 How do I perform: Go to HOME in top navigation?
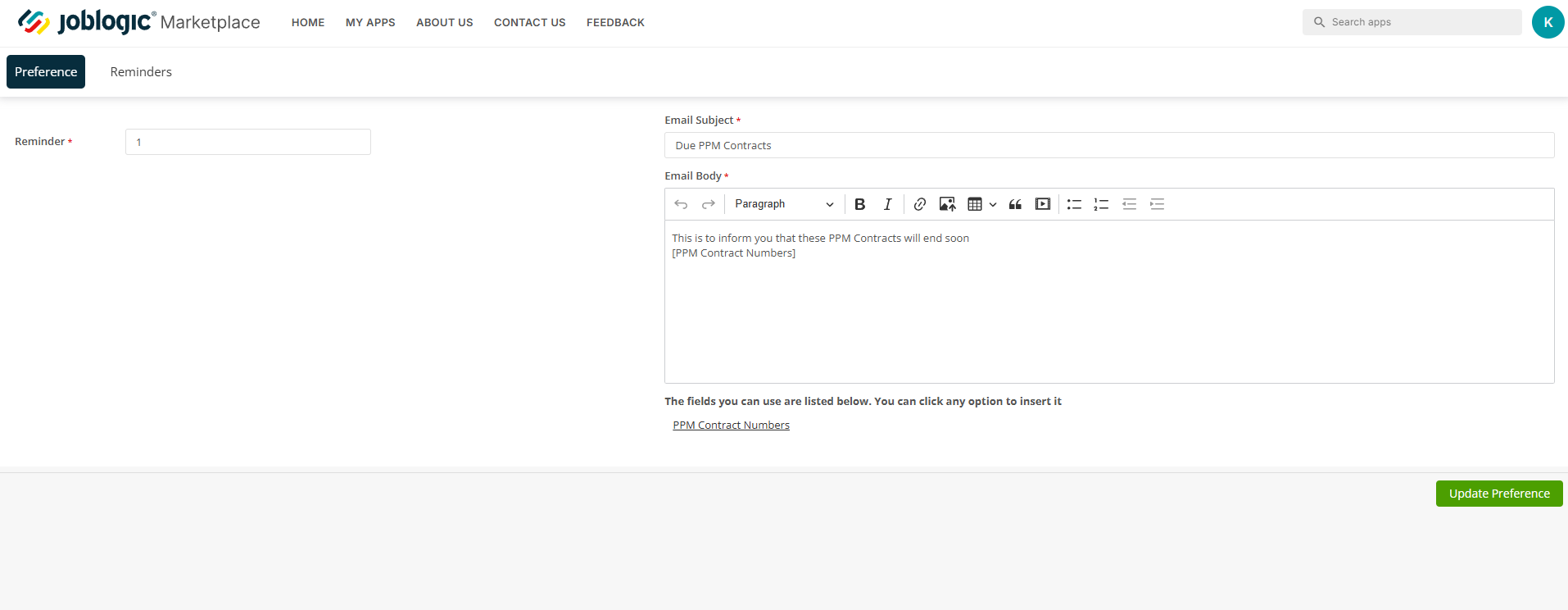308,23
